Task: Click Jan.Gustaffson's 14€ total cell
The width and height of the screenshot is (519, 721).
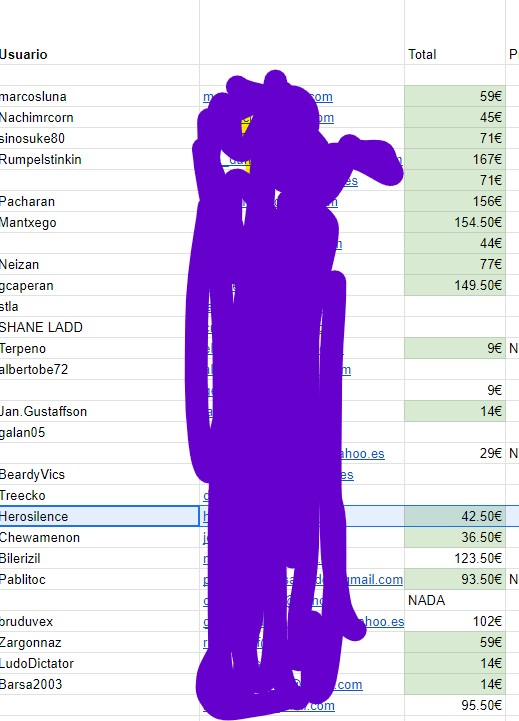Action: pos(455,411)
